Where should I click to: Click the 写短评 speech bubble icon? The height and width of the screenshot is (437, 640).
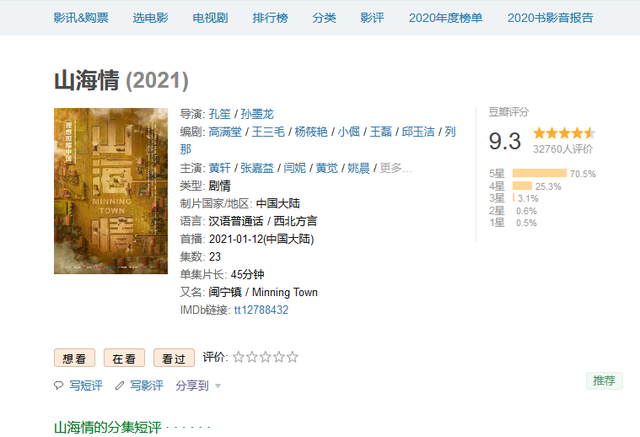pos(59,385)
